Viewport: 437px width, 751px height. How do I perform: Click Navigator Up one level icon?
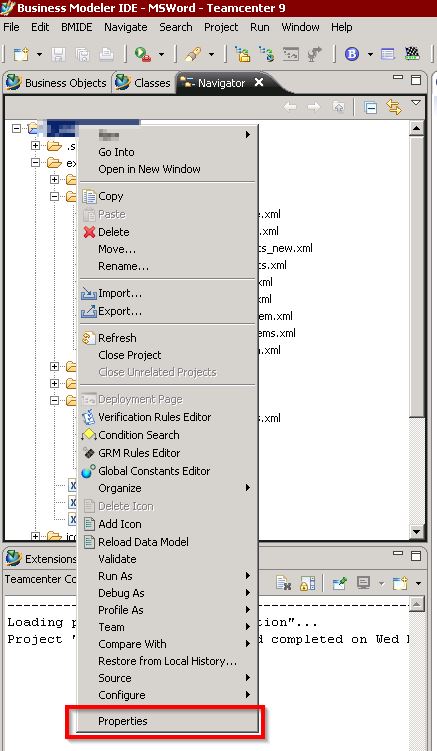pyautogui.click(x=339, y=107)
